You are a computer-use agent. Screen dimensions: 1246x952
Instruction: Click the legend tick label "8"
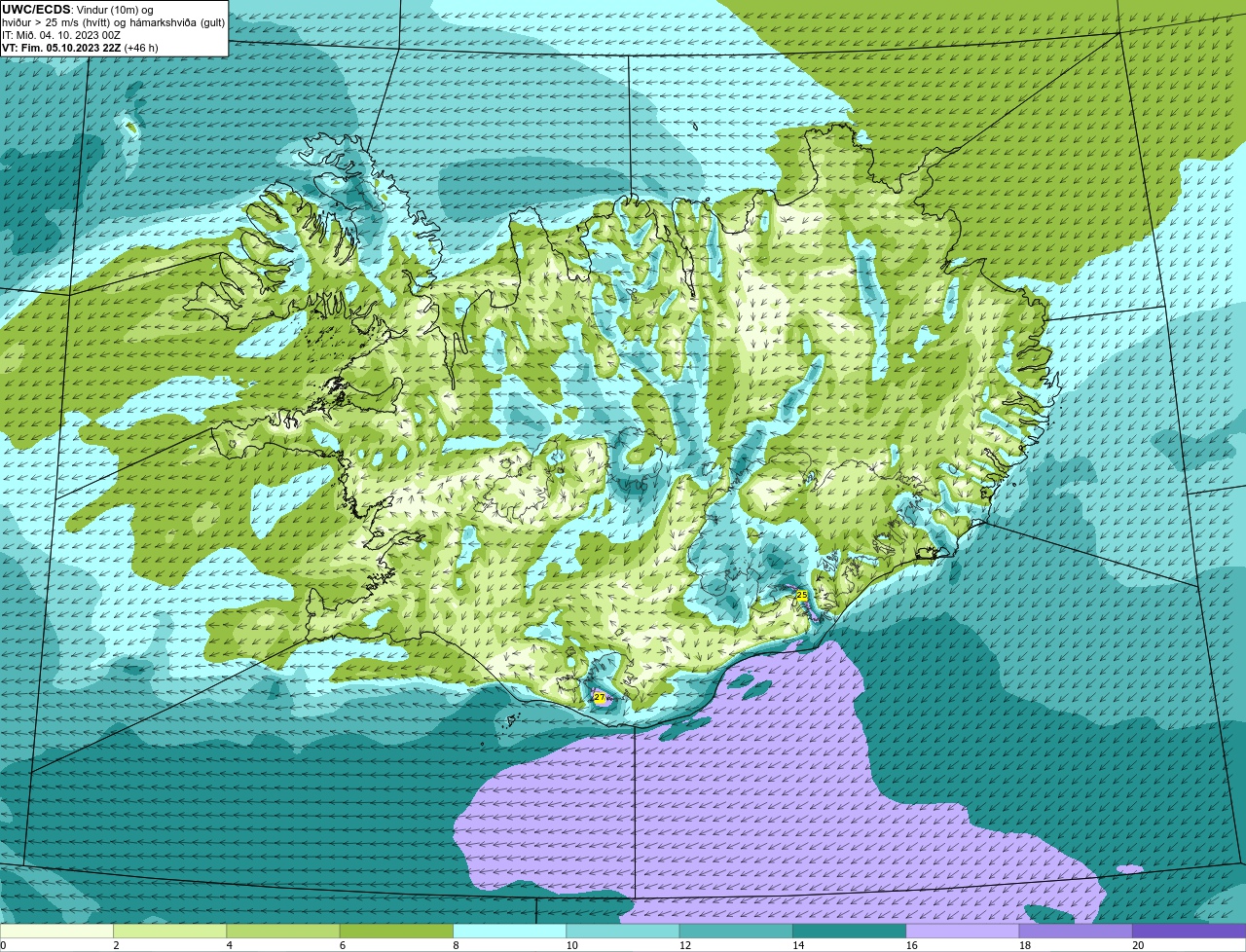[456, 945]
